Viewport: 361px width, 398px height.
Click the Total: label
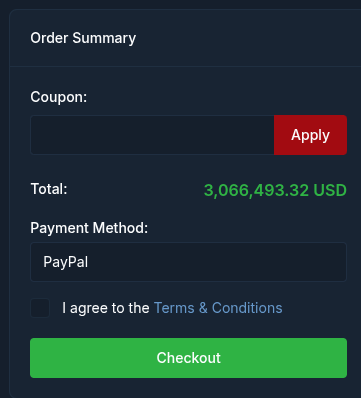[49, 189]
